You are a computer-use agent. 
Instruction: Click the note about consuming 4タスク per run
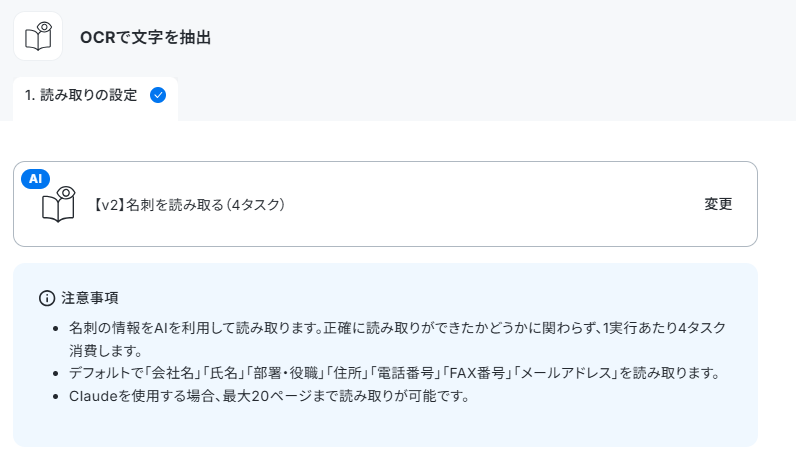397,339
